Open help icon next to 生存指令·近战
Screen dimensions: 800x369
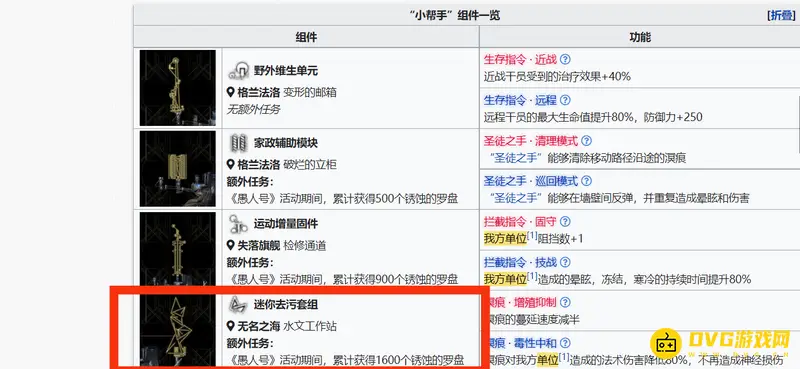565,59
